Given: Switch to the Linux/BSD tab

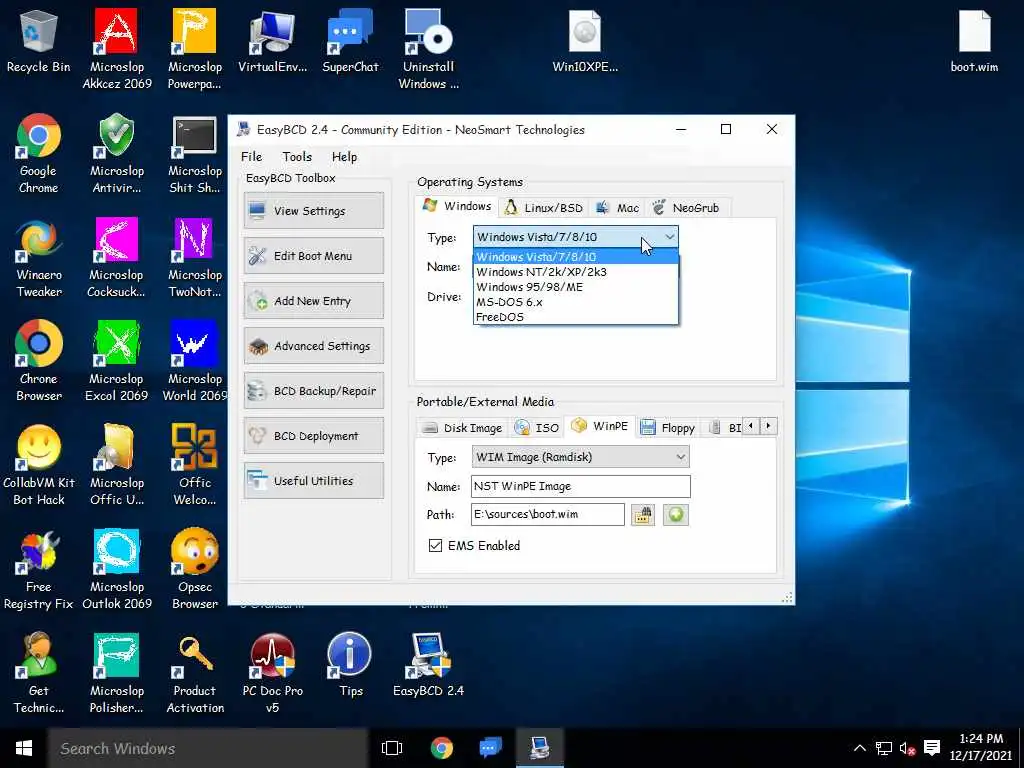Looking at the screenshot, I should click(544, 208).
